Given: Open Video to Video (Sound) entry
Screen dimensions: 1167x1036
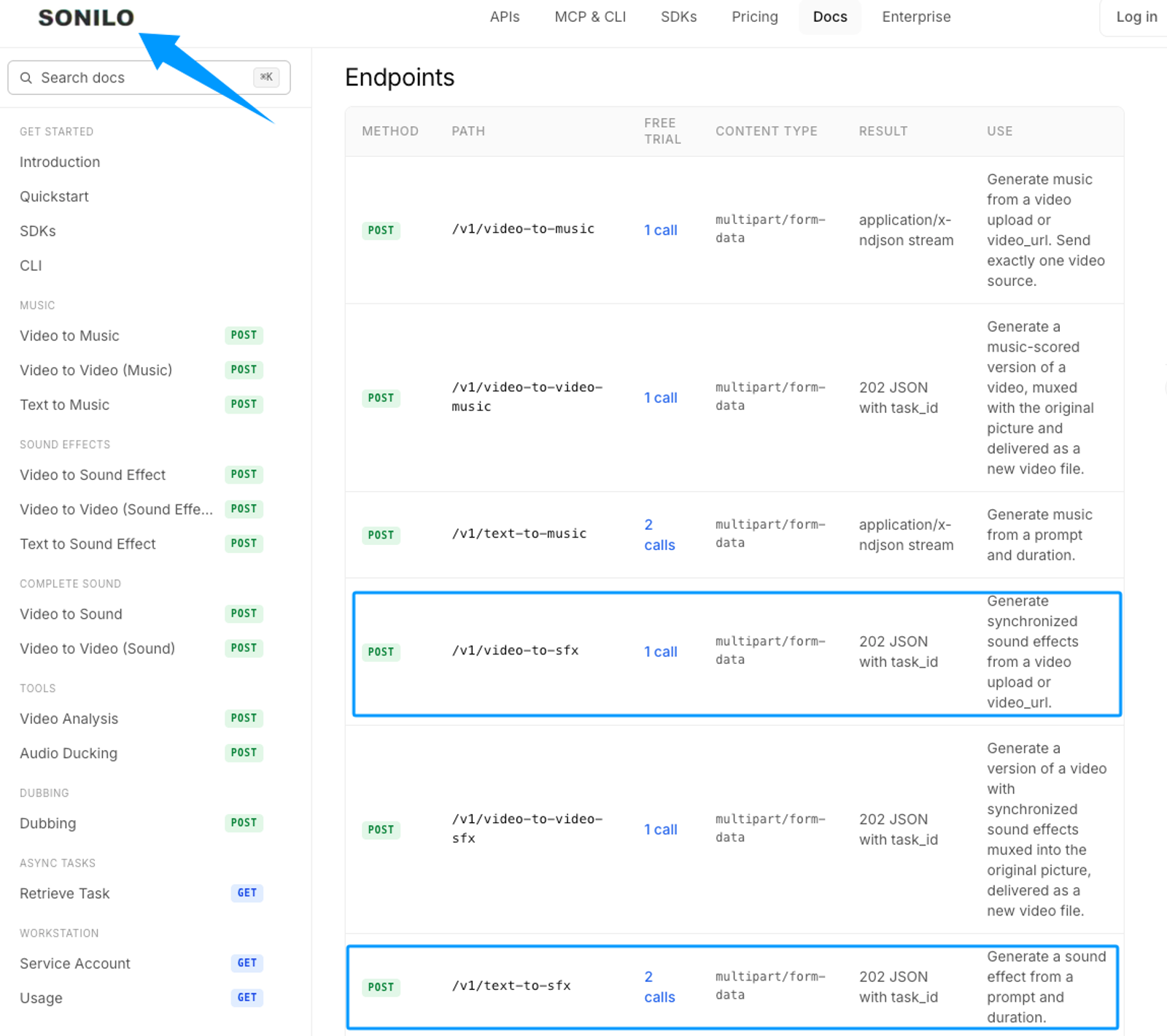Looking at the screenshot, I should [x=97, y=649].
